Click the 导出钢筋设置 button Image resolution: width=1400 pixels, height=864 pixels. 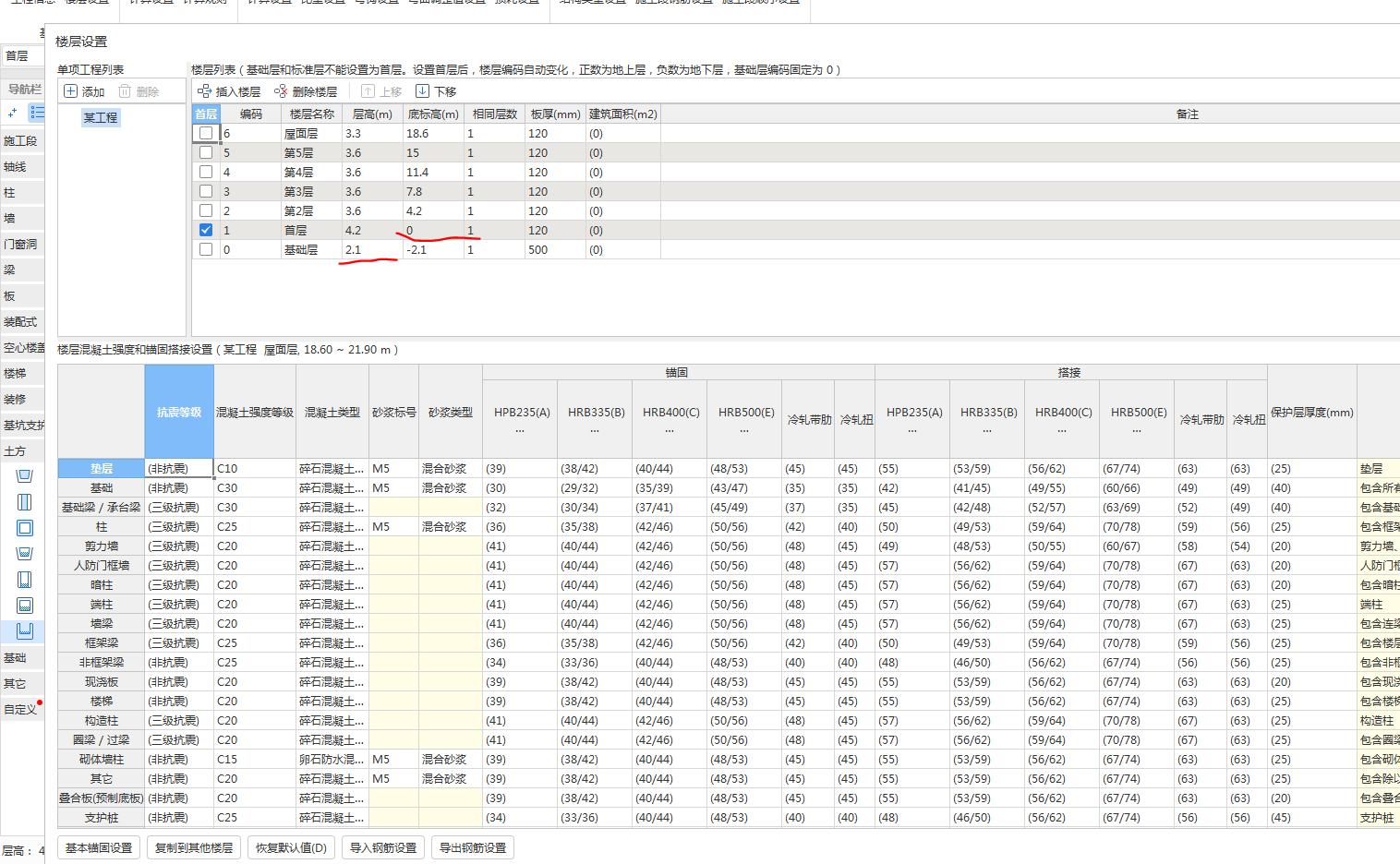pos(473,847)
